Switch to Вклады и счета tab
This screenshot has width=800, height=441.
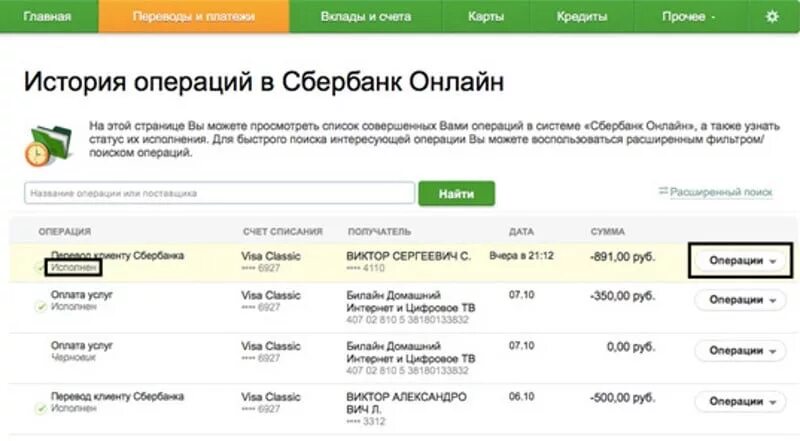366,16
